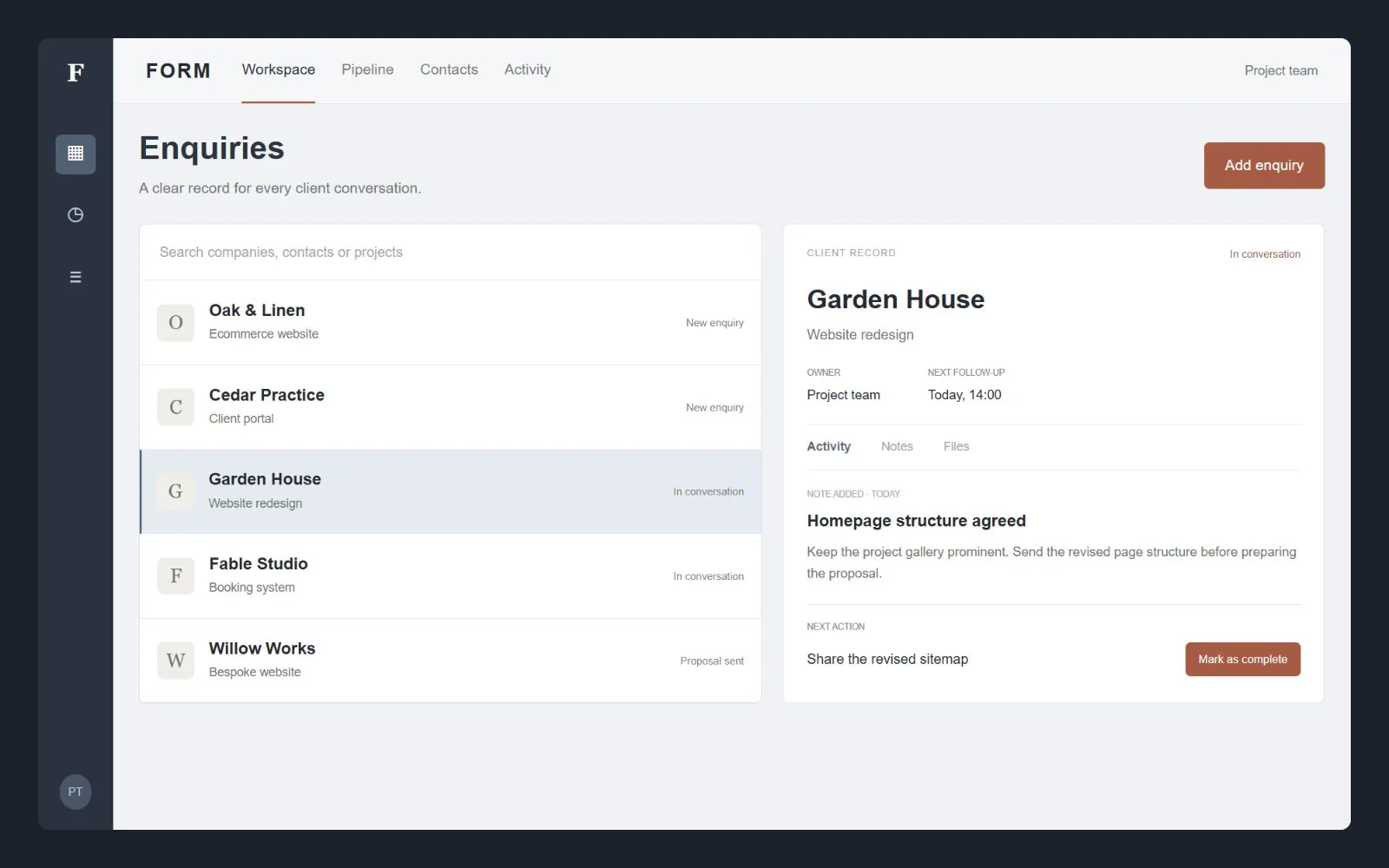Open the Activity tab in top navigation
The width and height of the screenshot is (1389, 868).
click(528, 69)
